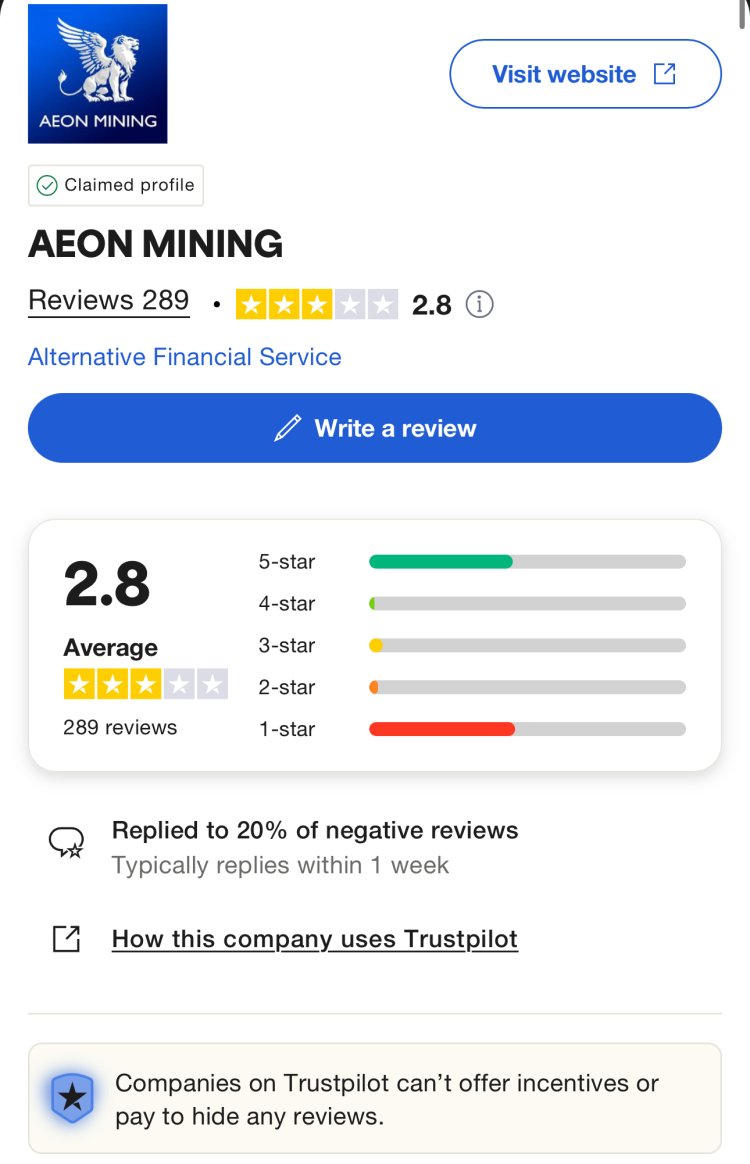Viewport: 750px width, 1164px height.
Task: Click the AEON MINING company logo
Action: point(97,73)
